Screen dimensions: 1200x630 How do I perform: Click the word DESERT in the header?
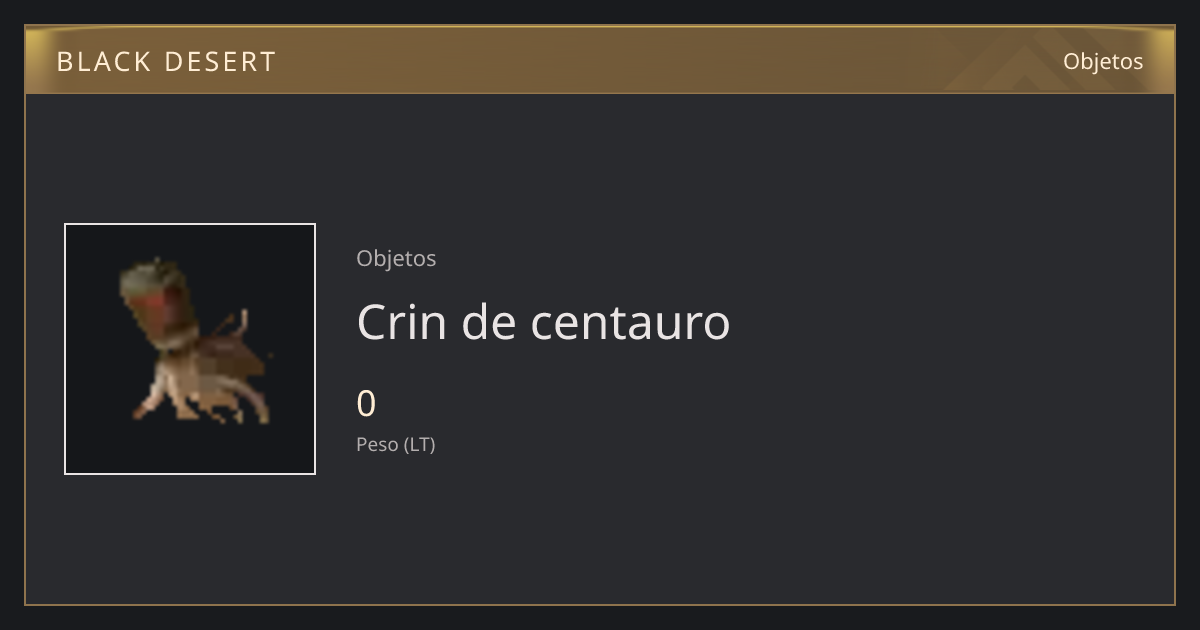point(220,62)
